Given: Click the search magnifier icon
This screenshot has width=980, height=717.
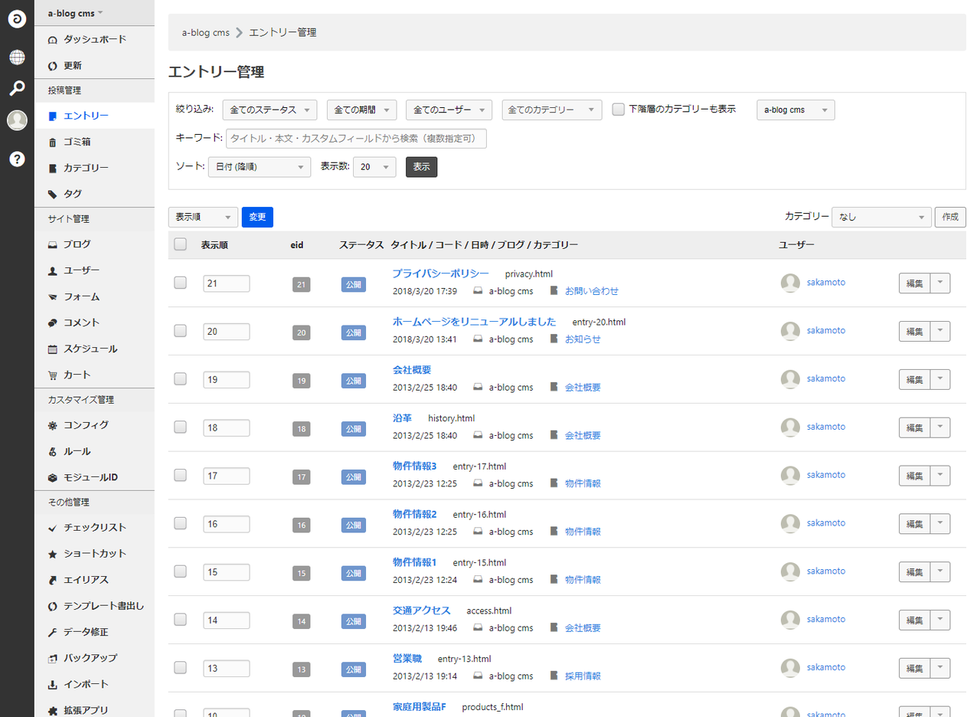Looking at the screenshot, I should point(16,89).
